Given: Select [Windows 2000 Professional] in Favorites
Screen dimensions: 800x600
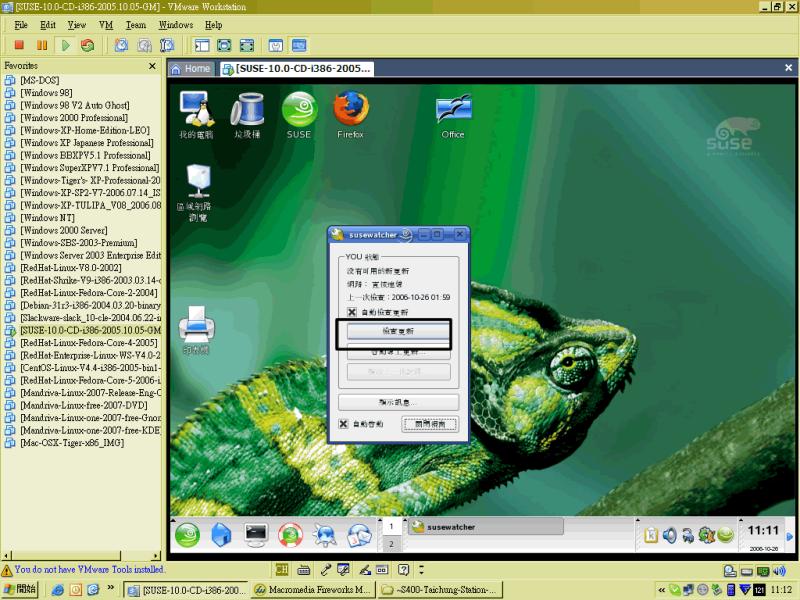Looking at the screenshot, I should click(x=74, y=118).
